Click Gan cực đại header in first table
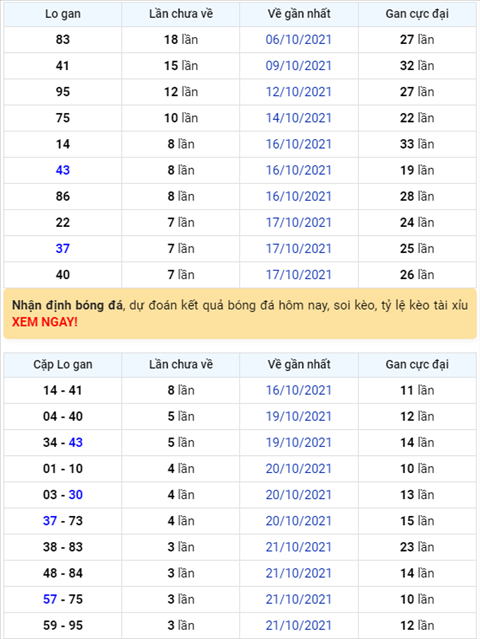This screenshot has width=480, height=639. [417, 14]
